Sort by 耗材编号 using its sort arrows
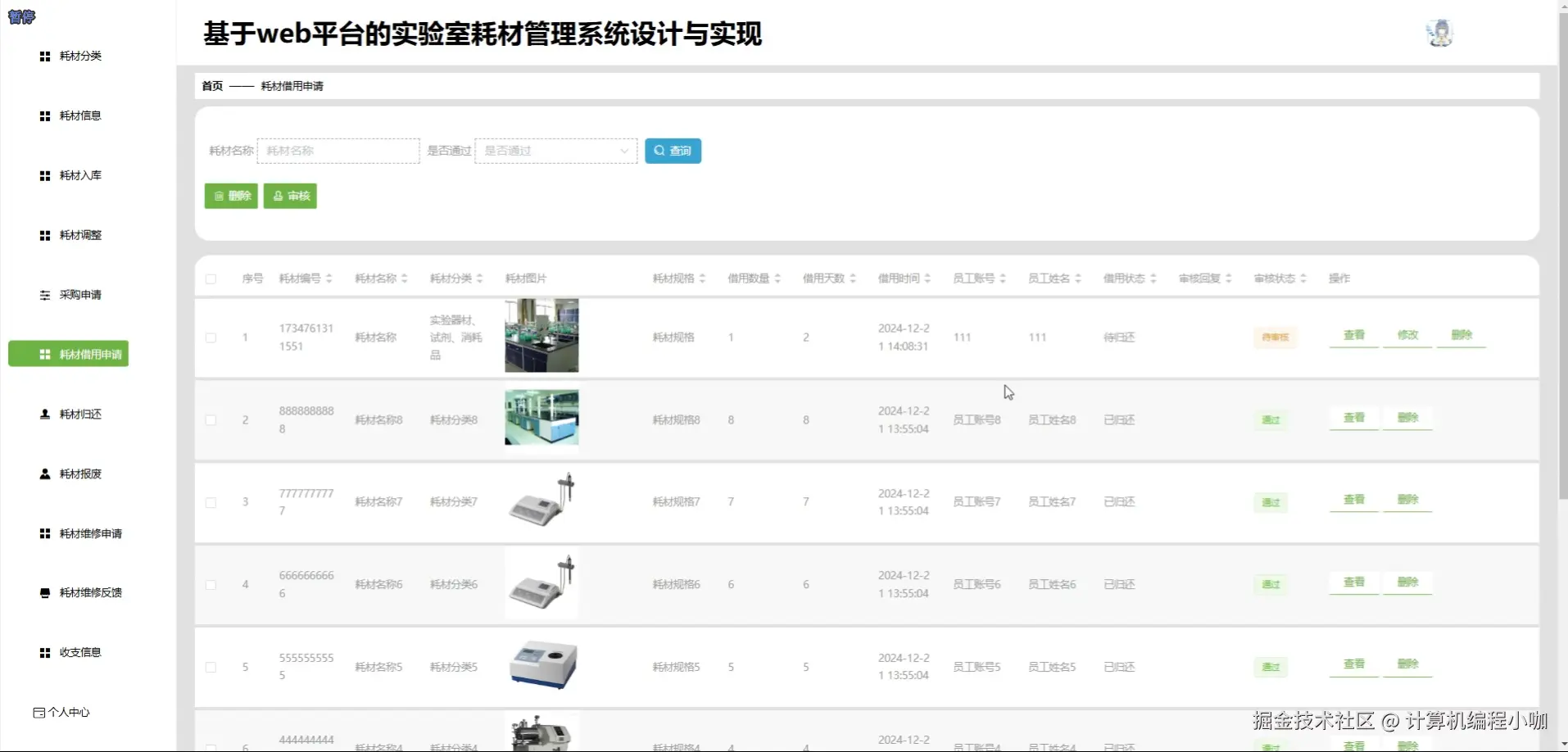This screenshot has height=752, width=1568. (329, 279)
